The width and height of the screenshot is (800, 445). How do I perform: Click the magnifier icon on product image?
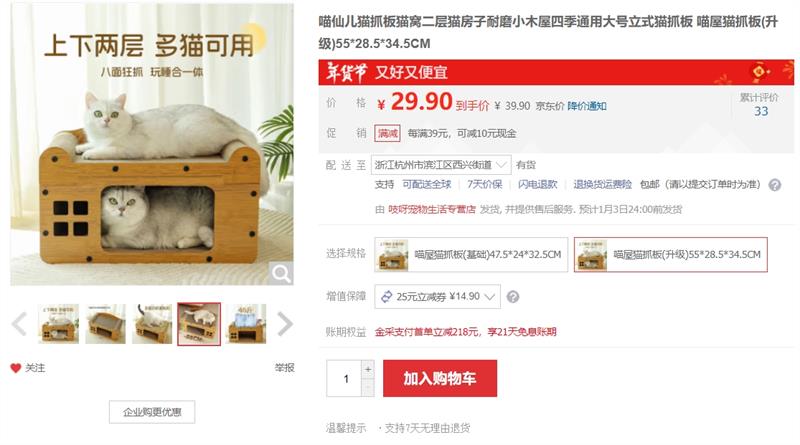[281, 274]
